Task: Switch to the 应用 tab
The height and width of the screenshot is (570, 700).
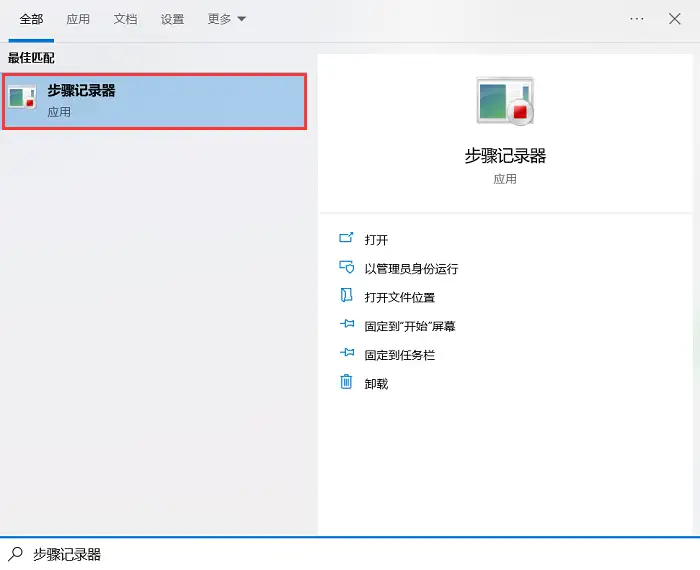Action: [78, 19]
